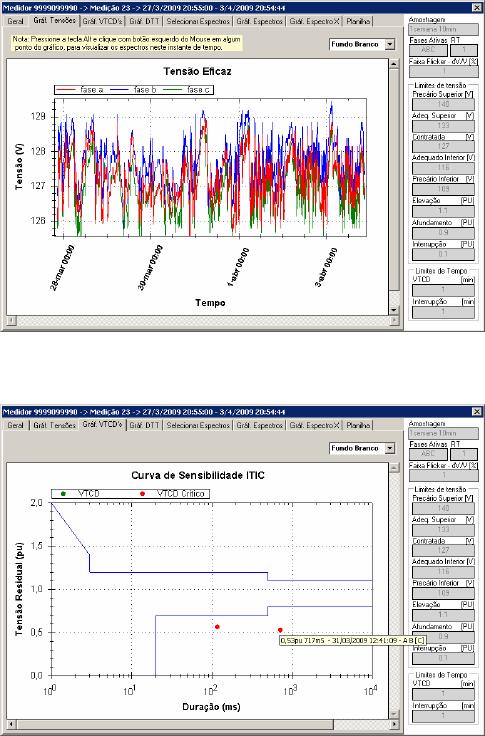The height and width of the screenshot is (736, 485).
Task: Click red VTCD point near 10² ms
Action: [x=217, y=627]
